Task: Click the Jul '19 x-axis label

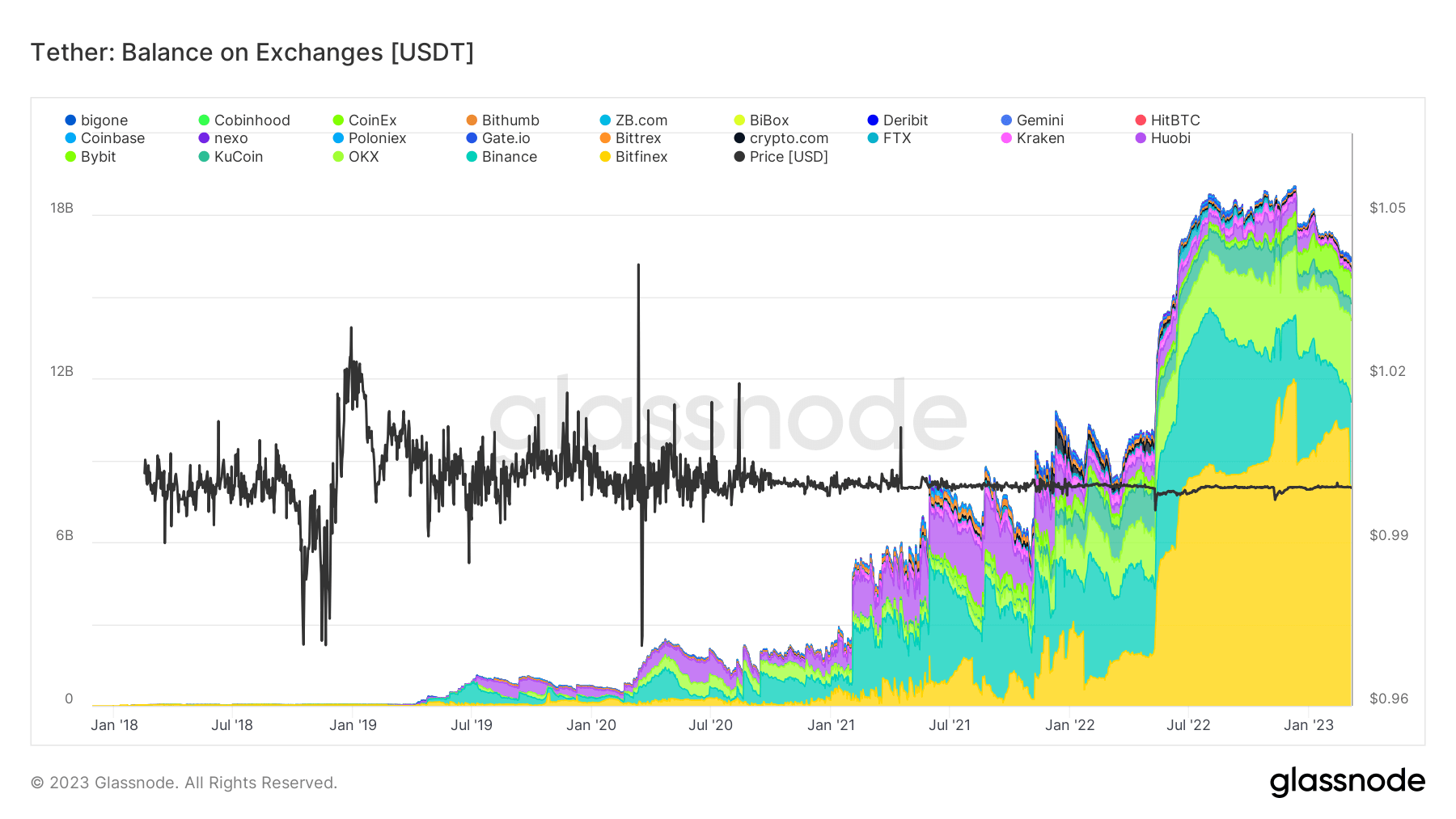Action: [x=472, y=725]
